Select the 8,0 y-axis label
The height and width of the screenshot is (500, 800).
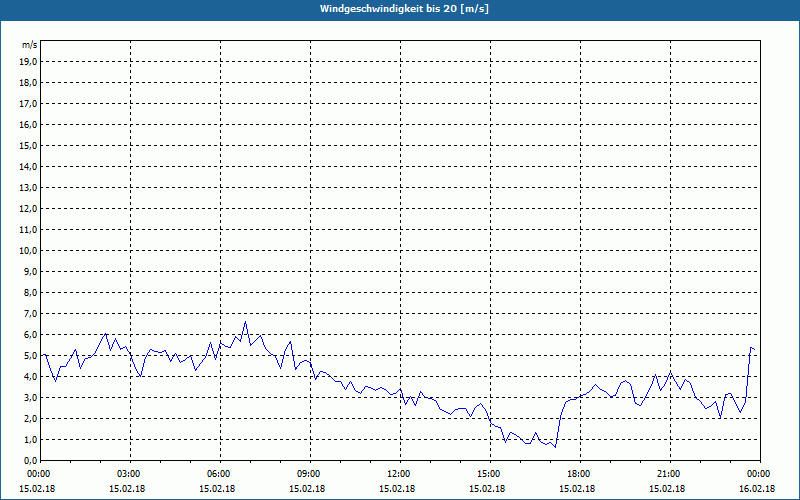click(x=31, y=292)
